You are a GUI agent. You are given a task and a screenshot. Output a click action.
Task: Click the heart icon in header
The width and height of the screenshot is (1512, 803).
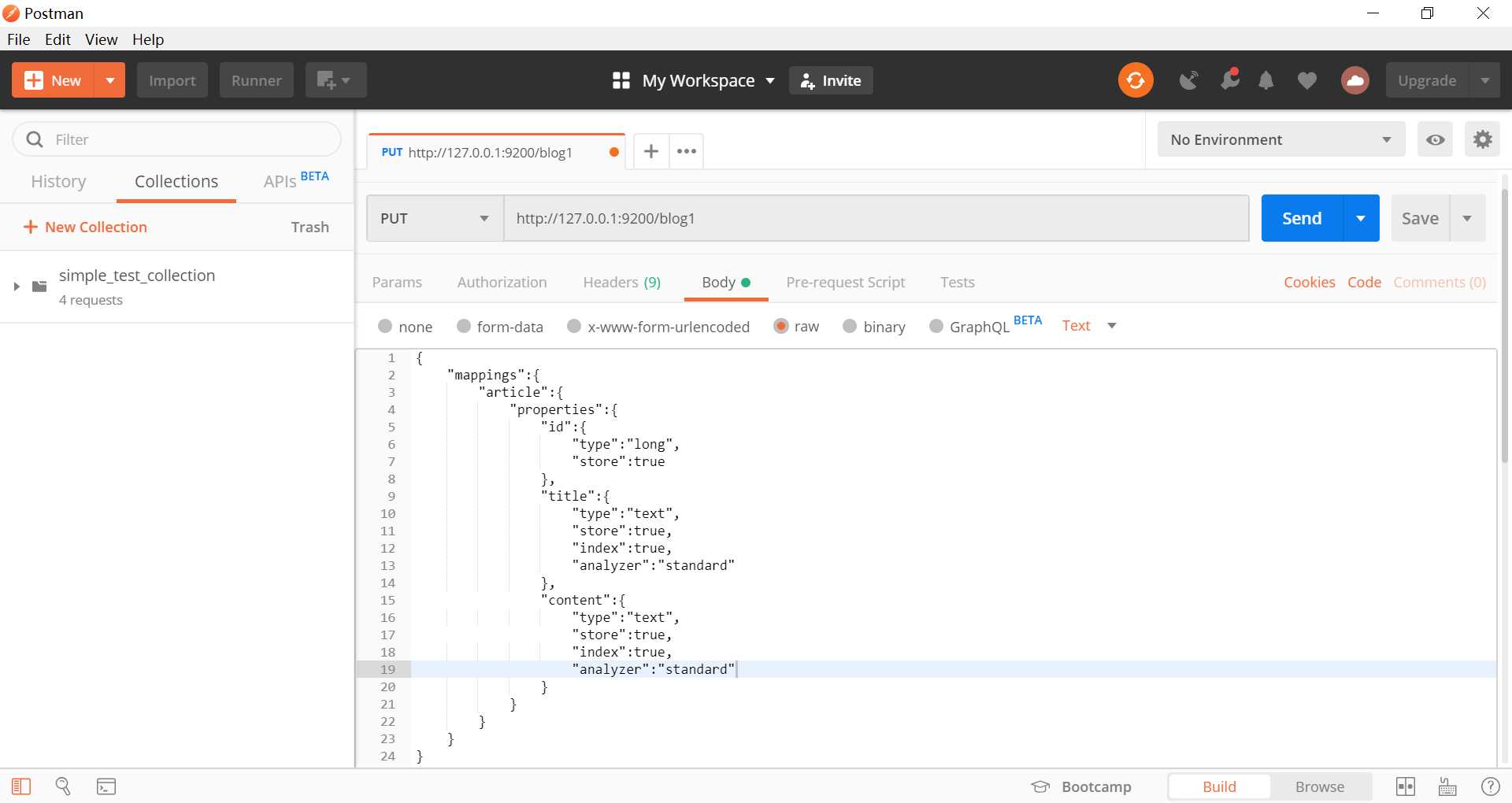pos(1307,80)
